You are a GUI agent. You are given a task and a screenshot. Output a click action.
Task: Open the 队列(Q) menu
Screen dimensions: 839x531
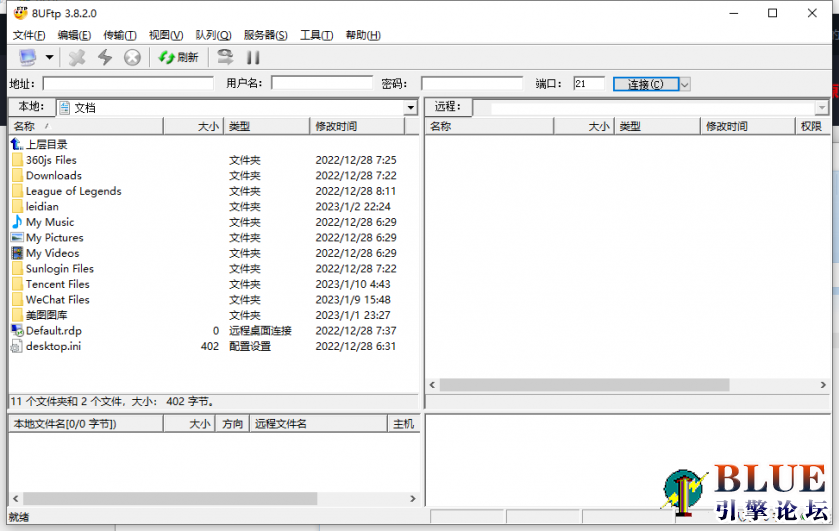point(213,35)
